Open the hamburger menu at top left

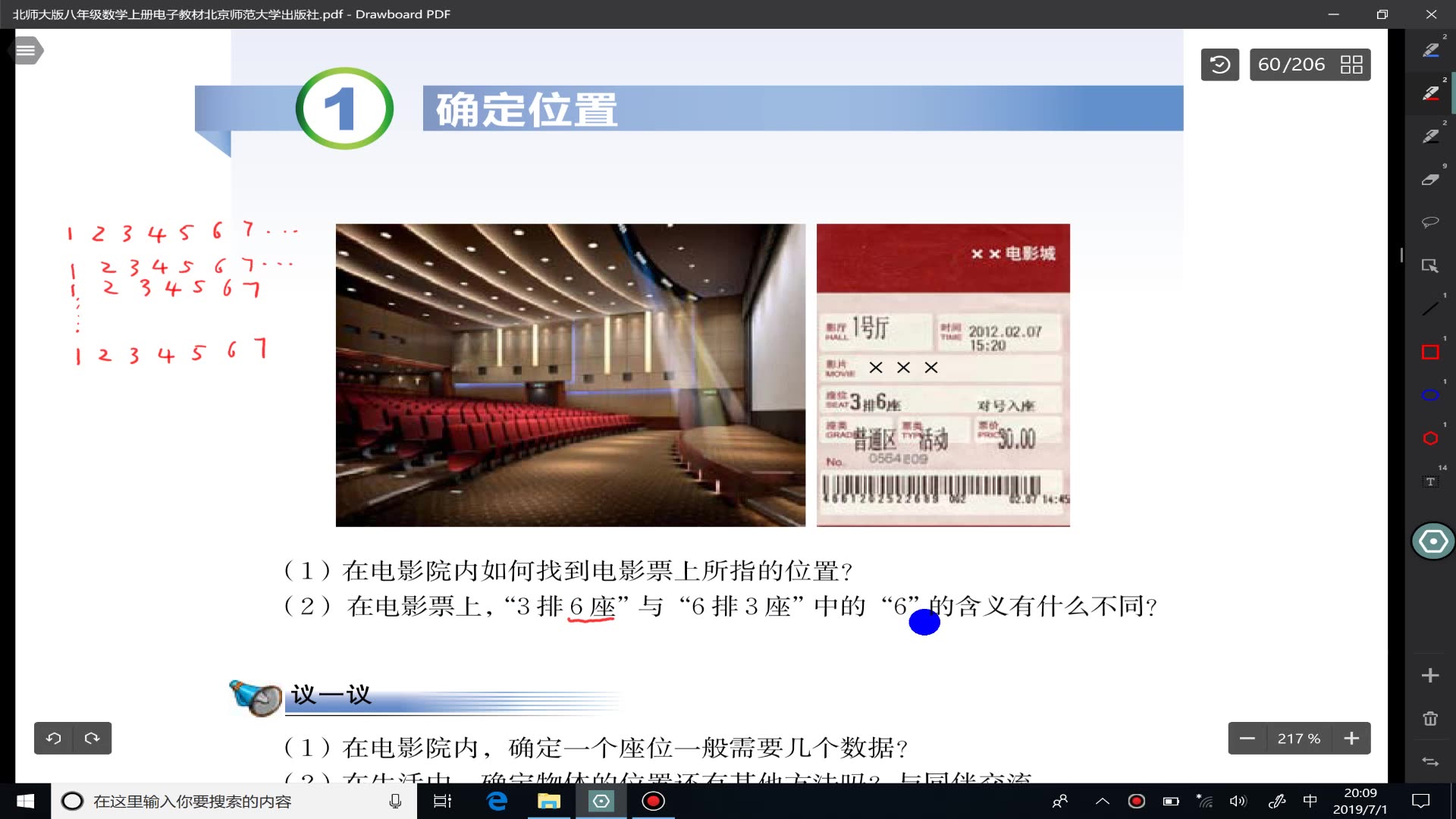(26, 50)
